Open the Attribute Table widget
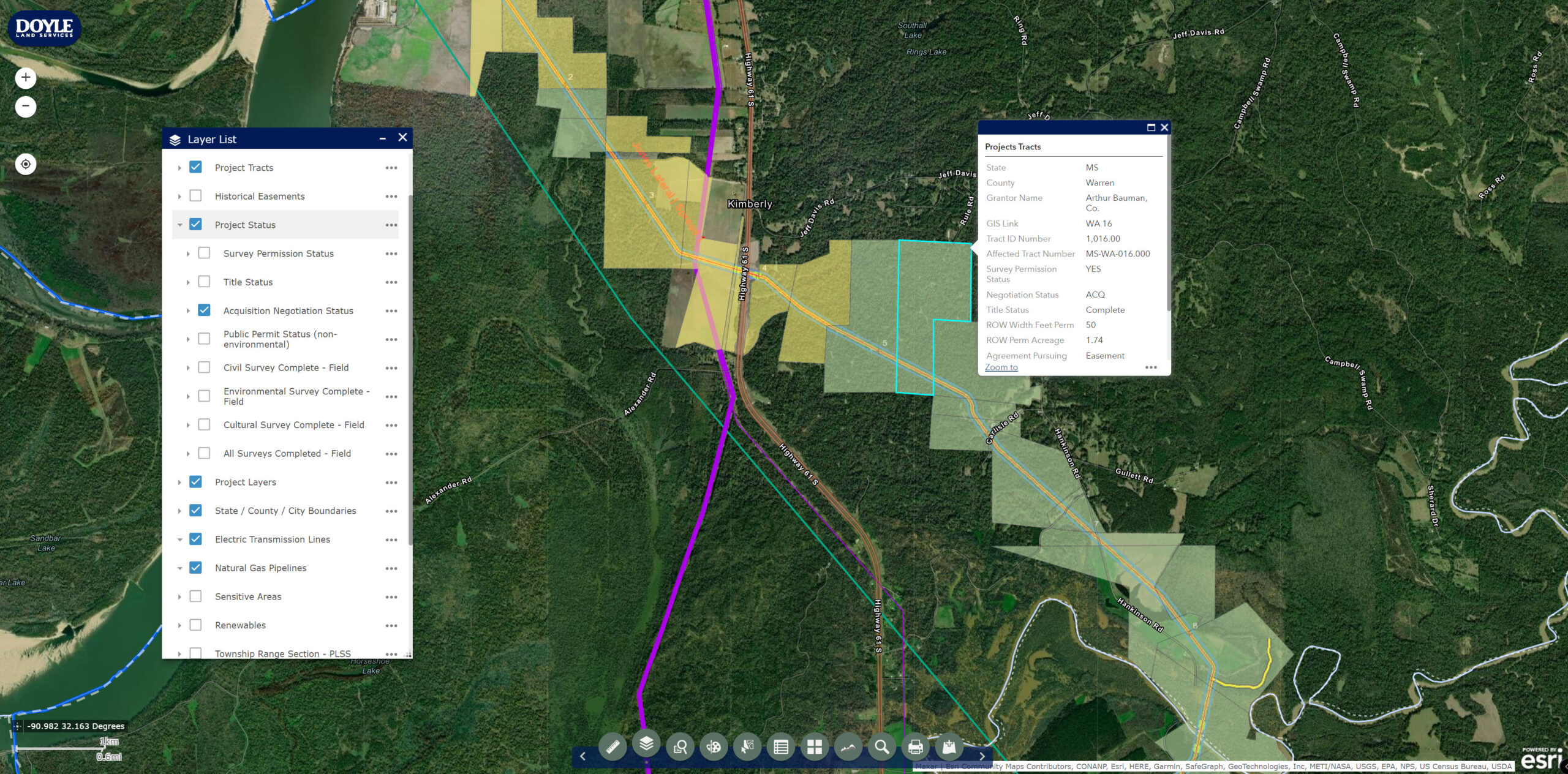Screen dimensions: 1568x774 pyautogui.click(x=781, y=747)
